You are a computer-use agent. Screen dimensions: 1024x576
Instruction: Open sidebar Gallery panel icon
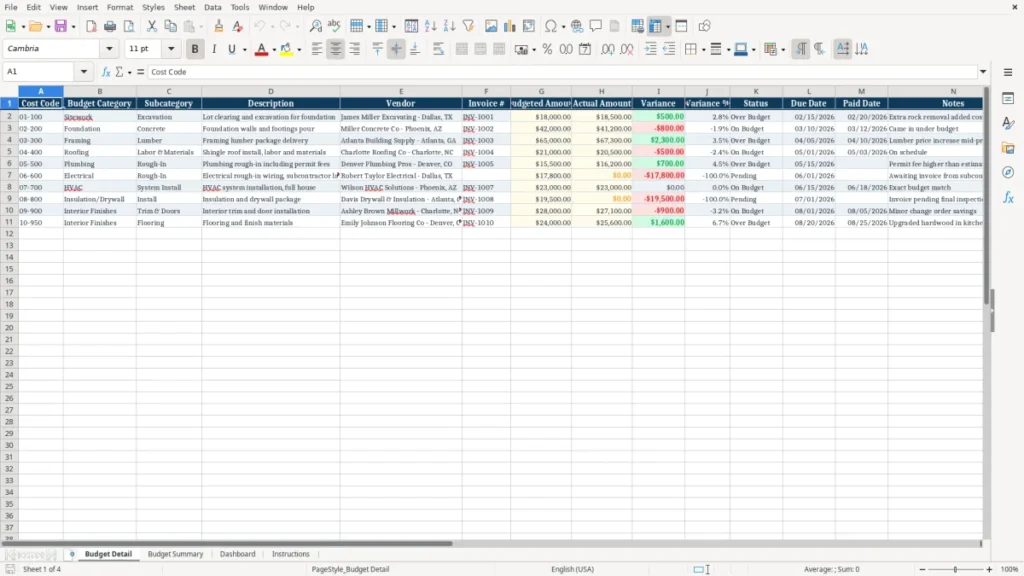[1008, 148]
